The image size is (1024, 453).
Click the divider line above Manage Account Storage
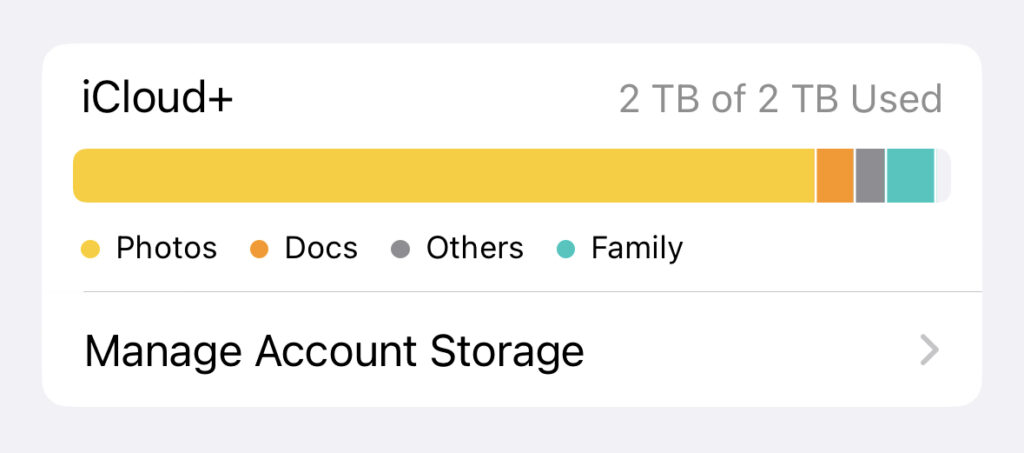point(530,292)
